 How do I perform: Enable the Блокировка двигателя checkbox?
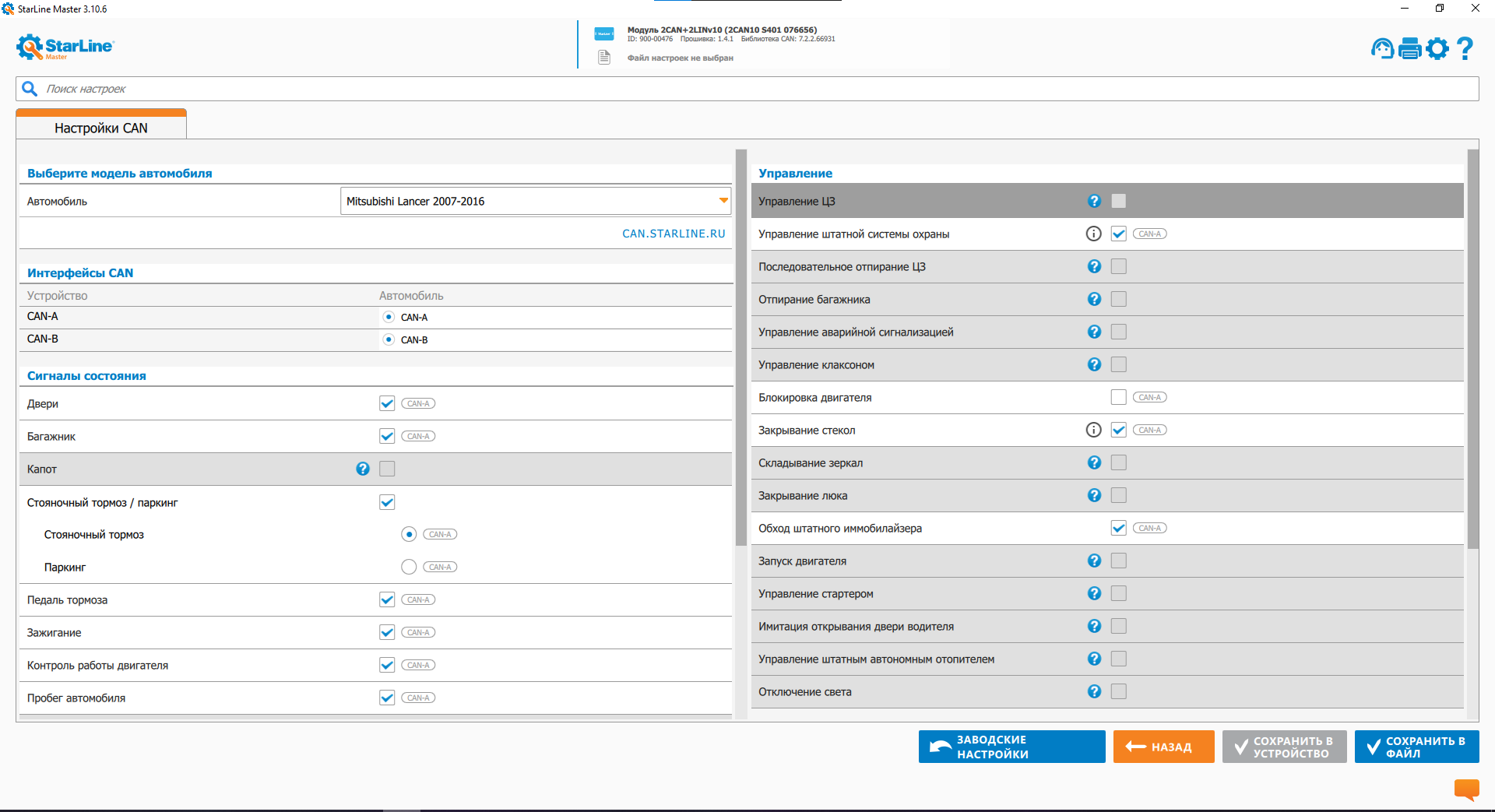(1119, 397)
